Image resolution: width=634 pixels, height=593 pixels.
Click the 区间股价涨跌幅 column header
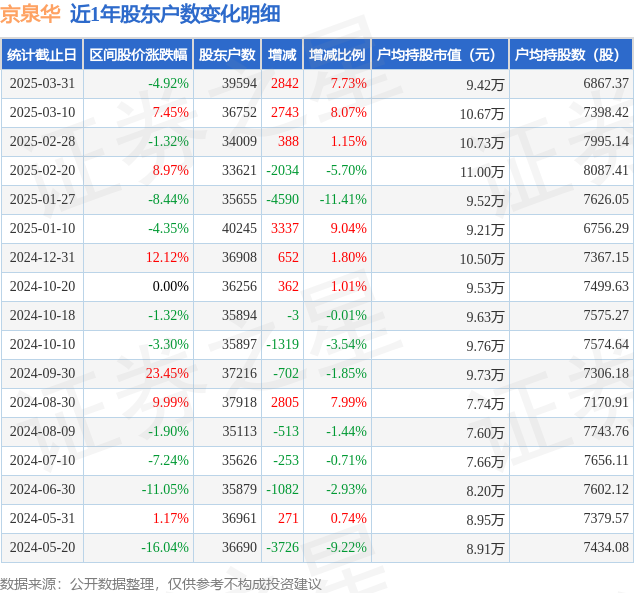click(138, 55)
